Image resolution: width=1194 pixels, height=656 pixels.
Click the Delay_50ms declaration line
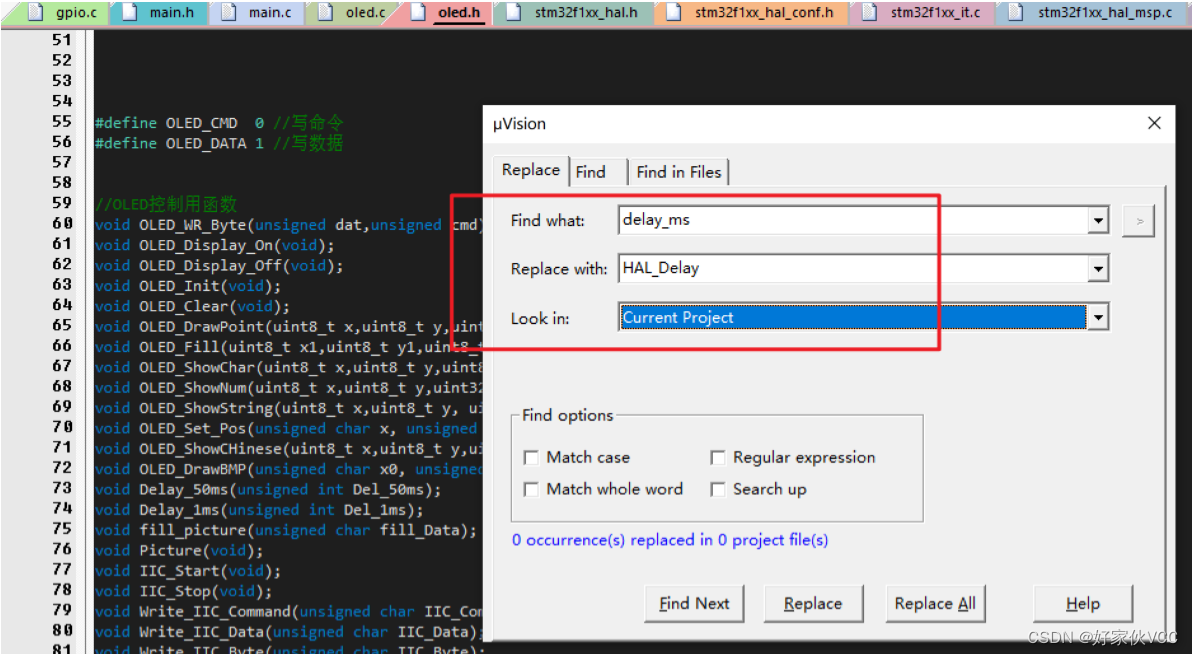pos(268,490)
